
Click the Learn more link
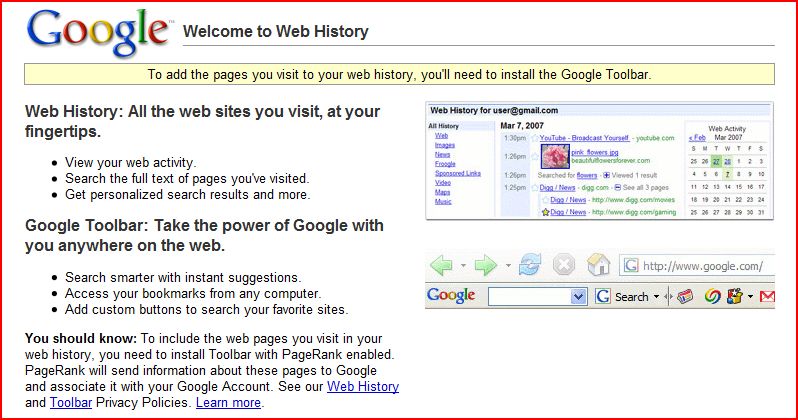(x=228, y=402)
